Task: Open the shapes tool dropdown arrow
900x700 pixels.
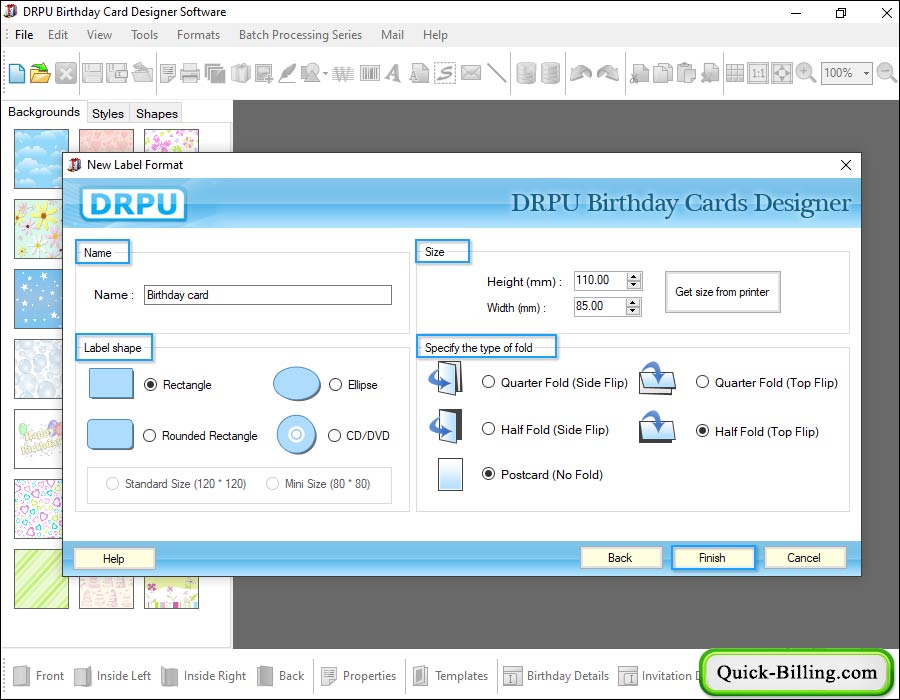Action: click(325, 74)
